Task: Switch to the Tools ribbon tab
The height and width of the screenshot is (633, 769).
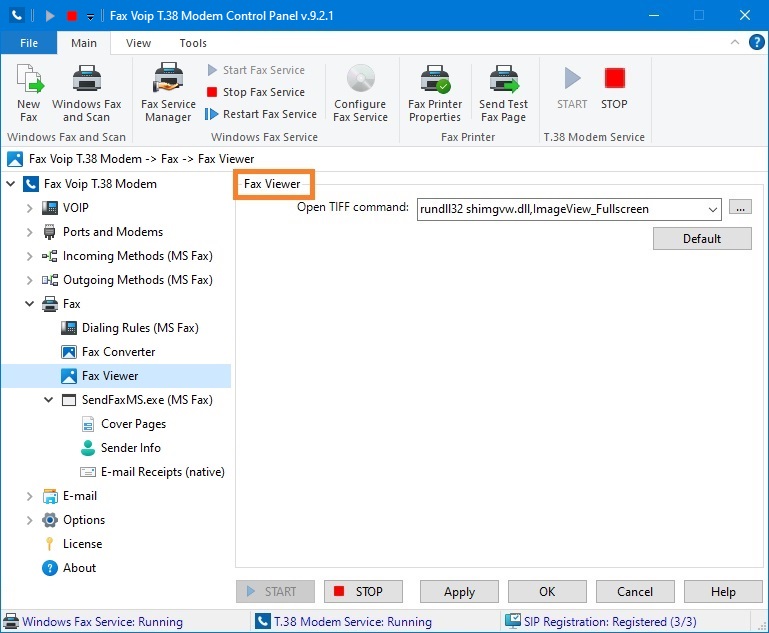Action: click(193, 43)
